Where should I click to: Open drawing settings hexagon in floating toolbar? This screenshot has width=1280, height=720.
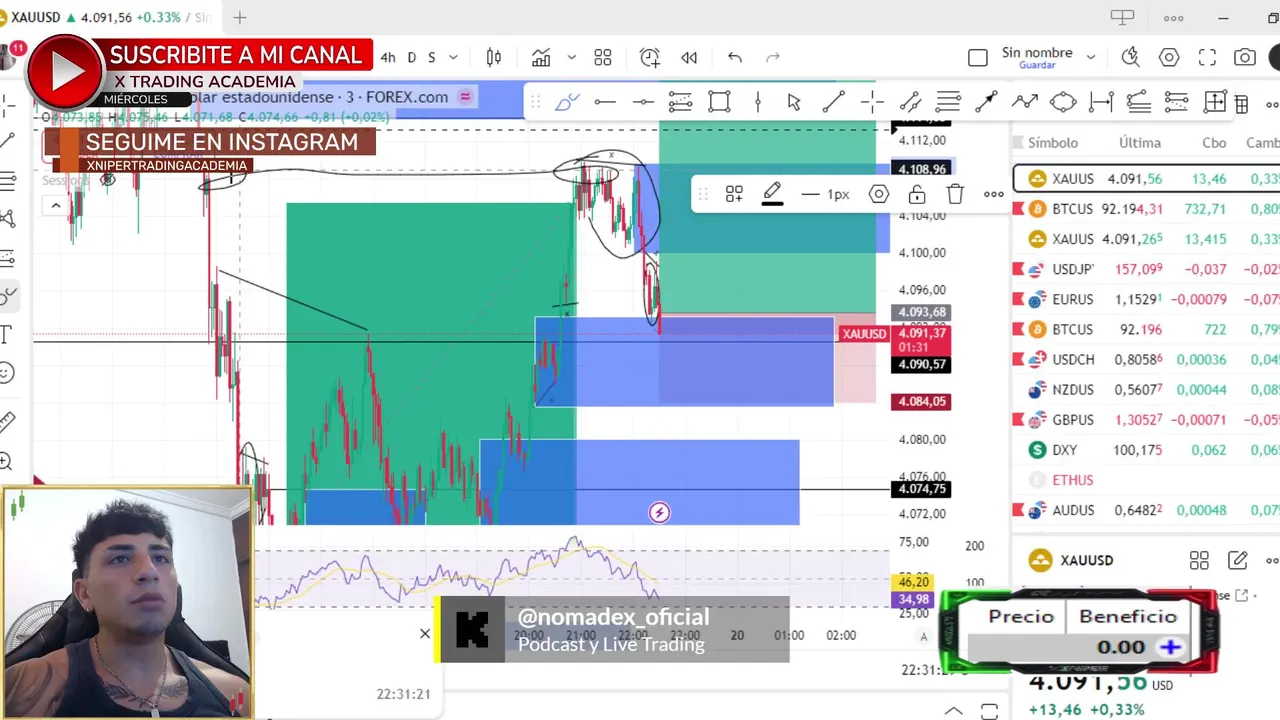click(x=878, y=195)
